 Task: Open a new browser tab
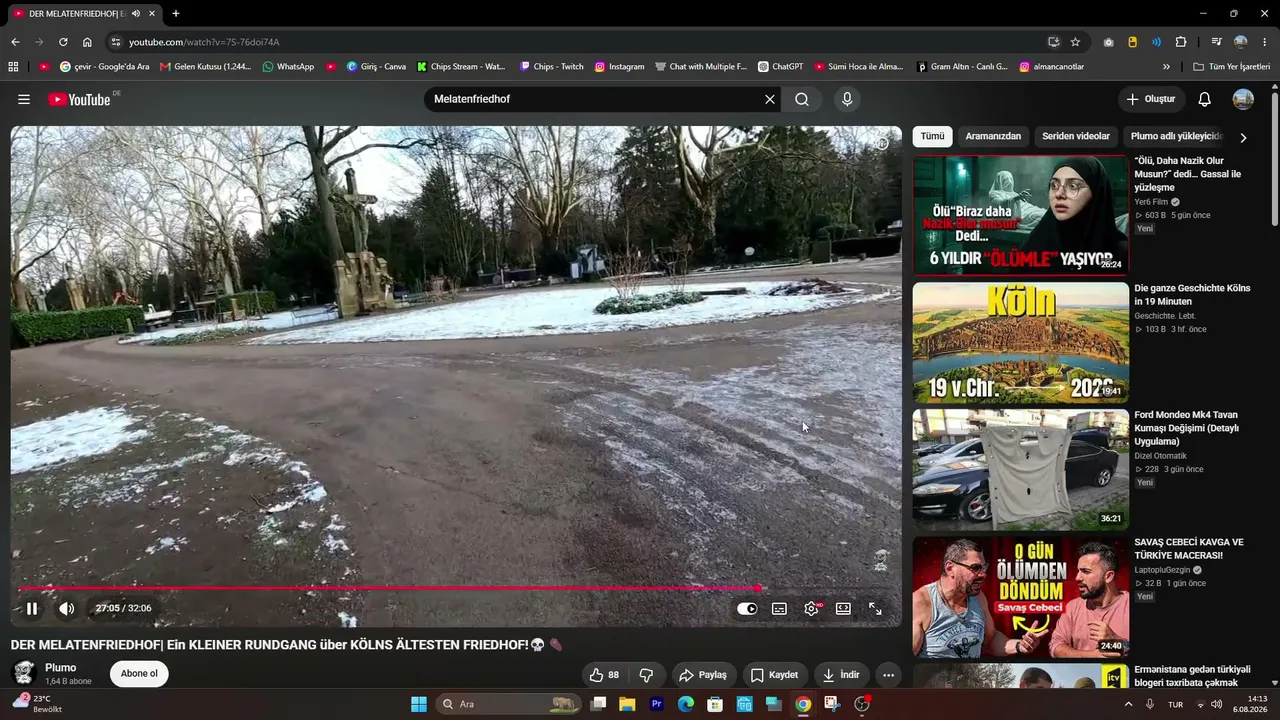(176, 13)
